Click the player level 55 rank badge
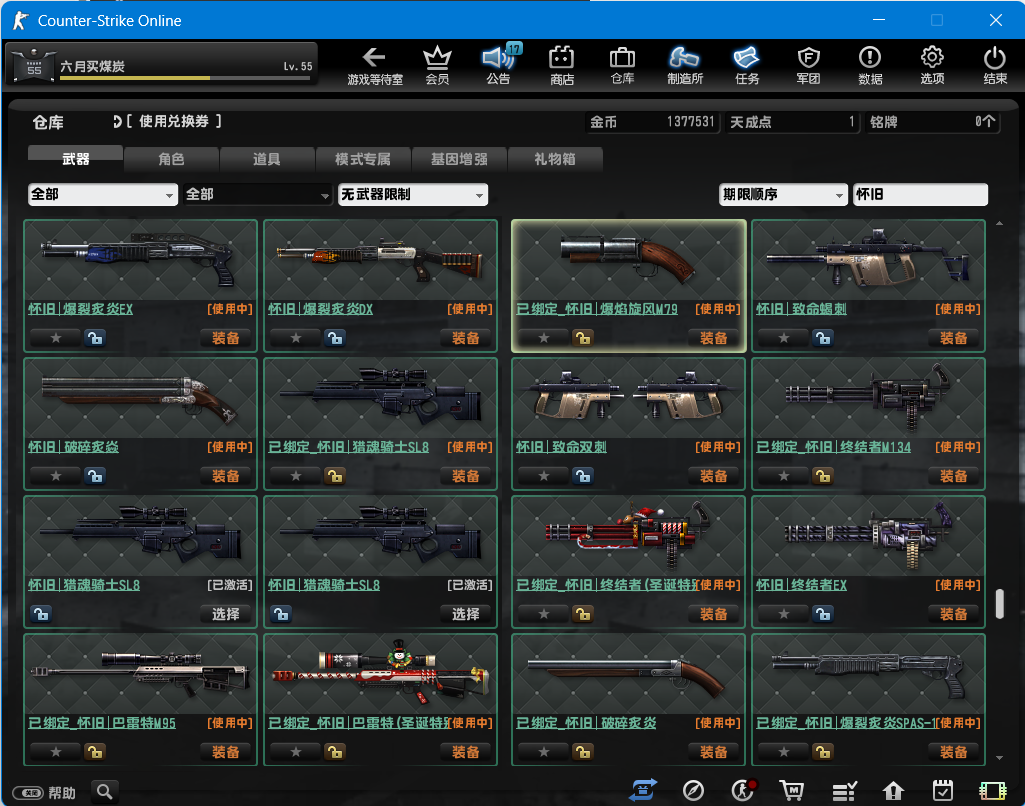Screen dimensions: 1025x806 pyautogui.click(x=33, y=65)
